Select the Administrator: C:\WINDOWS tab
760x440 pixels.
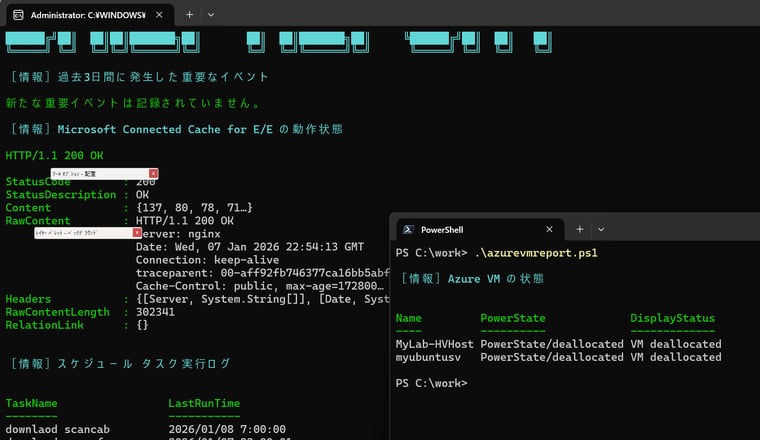coord(90,15)
